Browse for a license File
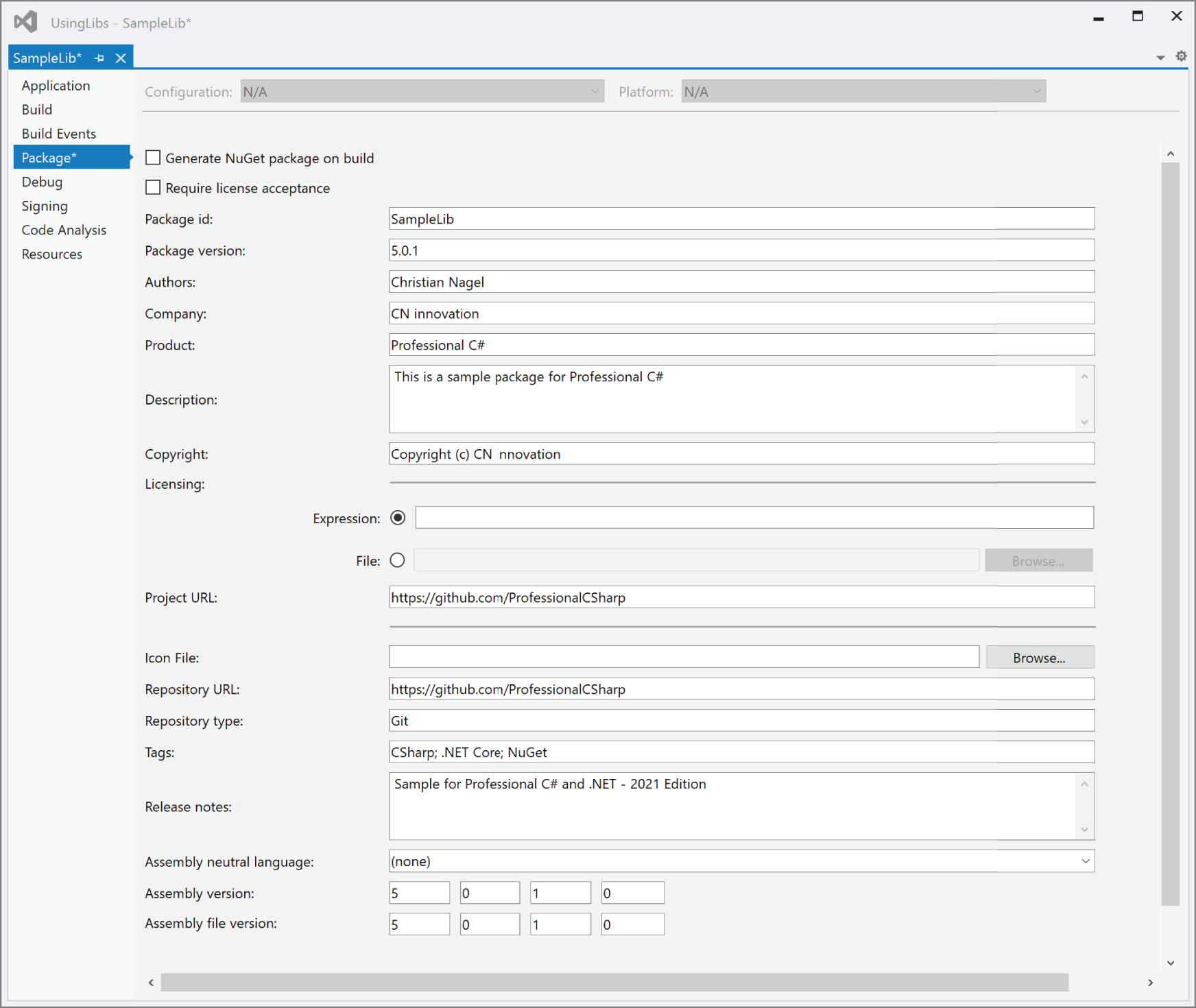Viewport: 1196px width, 1008px height. [x=1038, y=560]
